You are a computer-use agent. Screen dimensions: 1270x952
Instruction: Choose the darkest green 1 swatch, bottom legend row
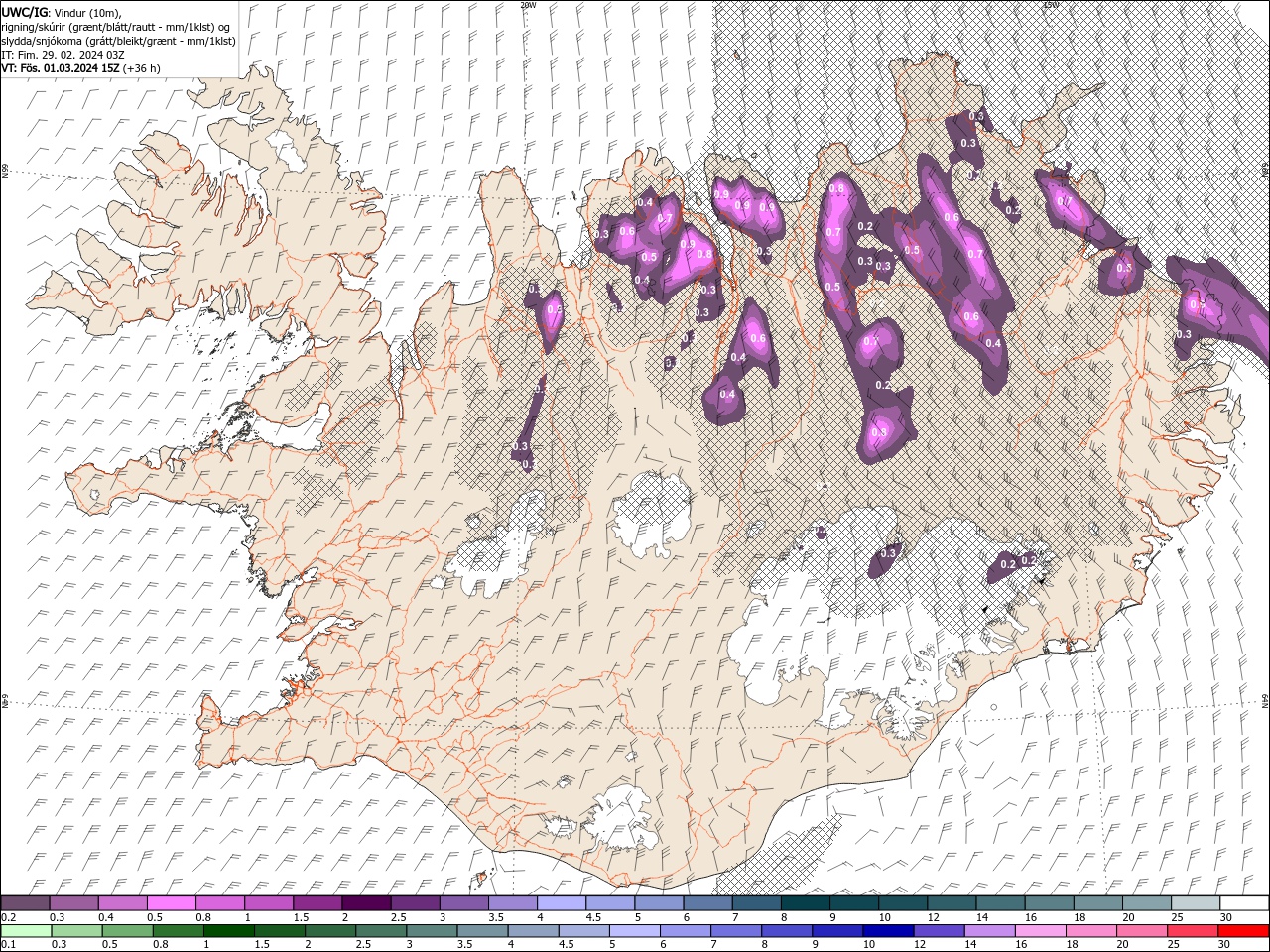pos(229,931)
